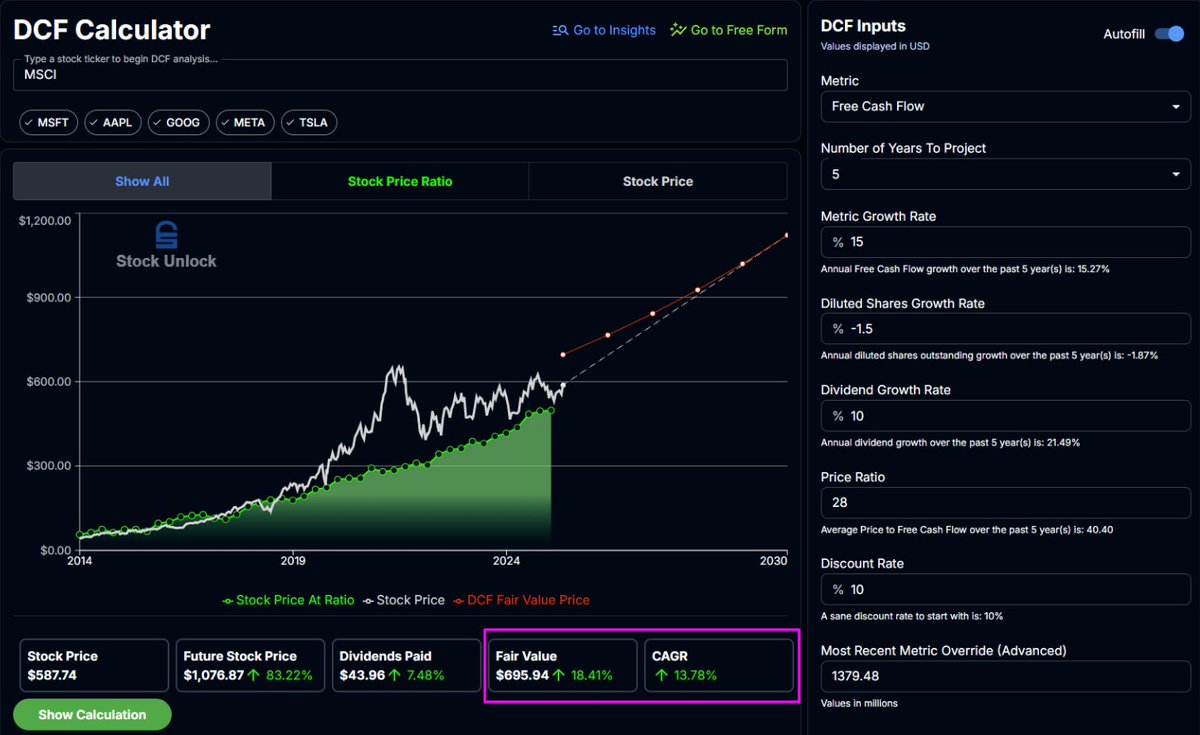This screenshot has height=735, width=1200.
Task: Click the checkmark icon on TSLA chip
Action: coord(291,123)
